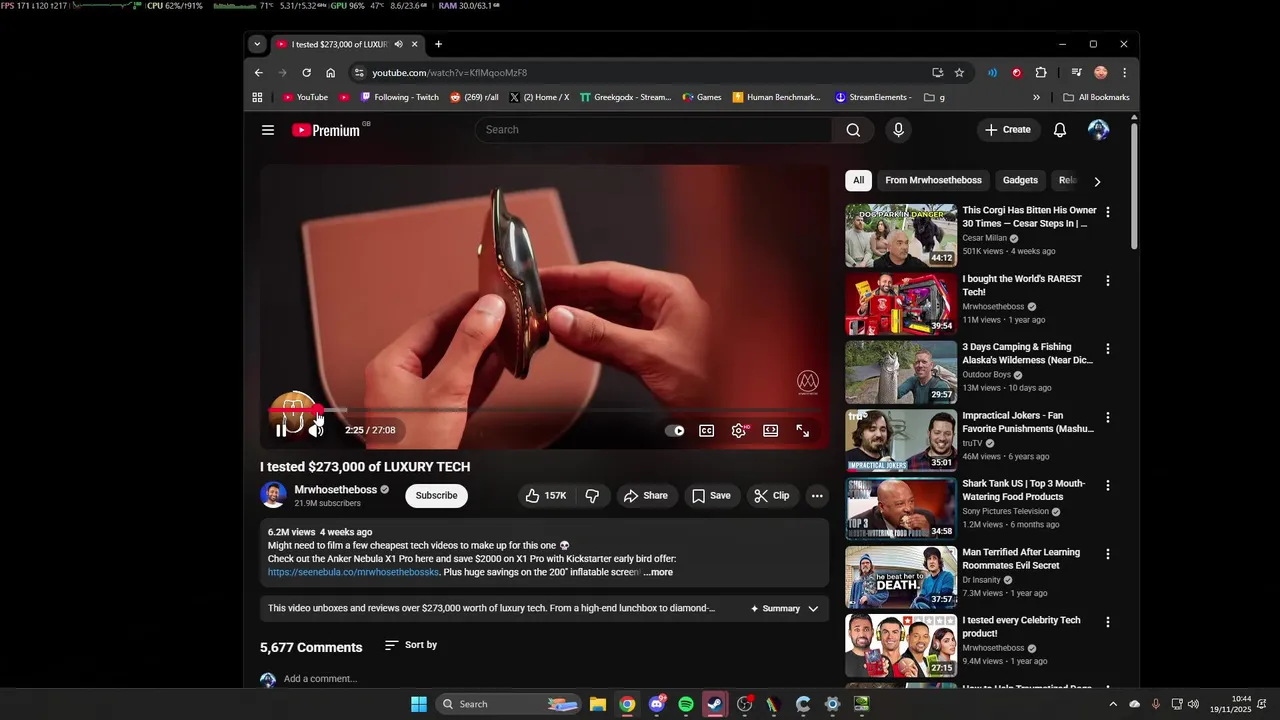Viewport: 1280px width, 720px height.
Task: Open the Mrwhosetheboss channel avatar
Action: pos(273,495)
